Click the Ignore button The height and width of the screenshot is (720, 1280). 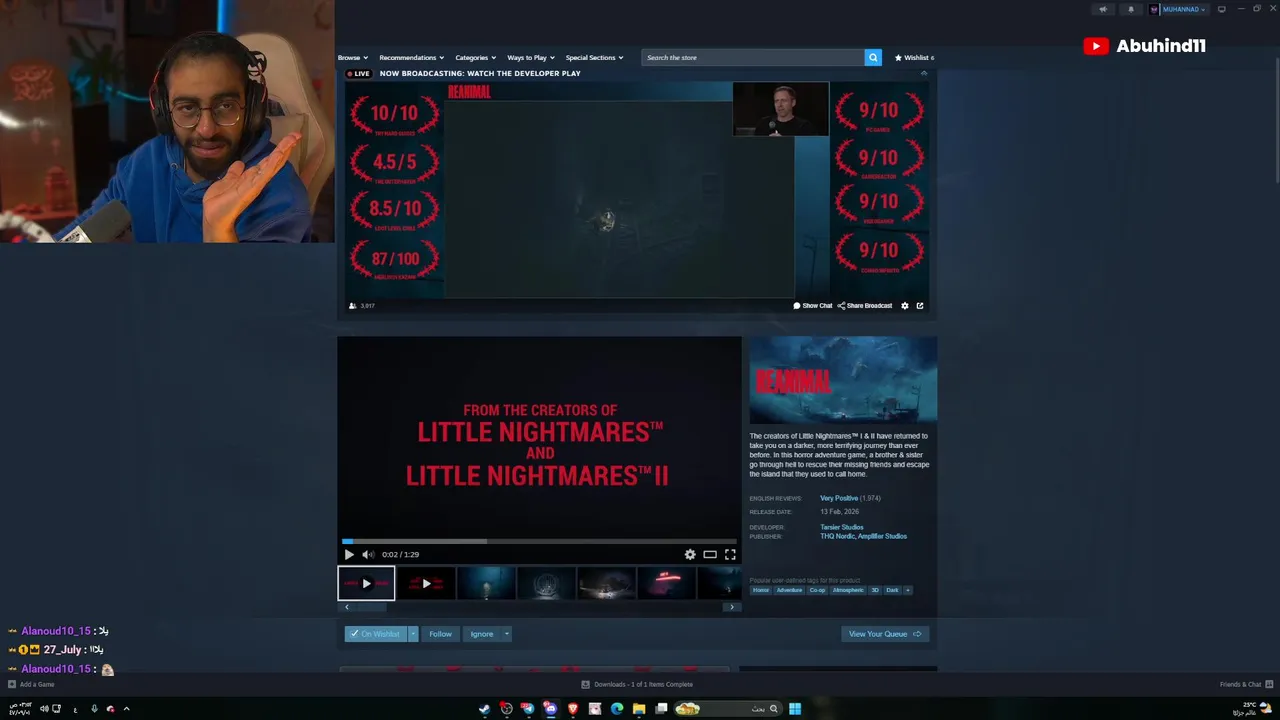tap(482, 634)
